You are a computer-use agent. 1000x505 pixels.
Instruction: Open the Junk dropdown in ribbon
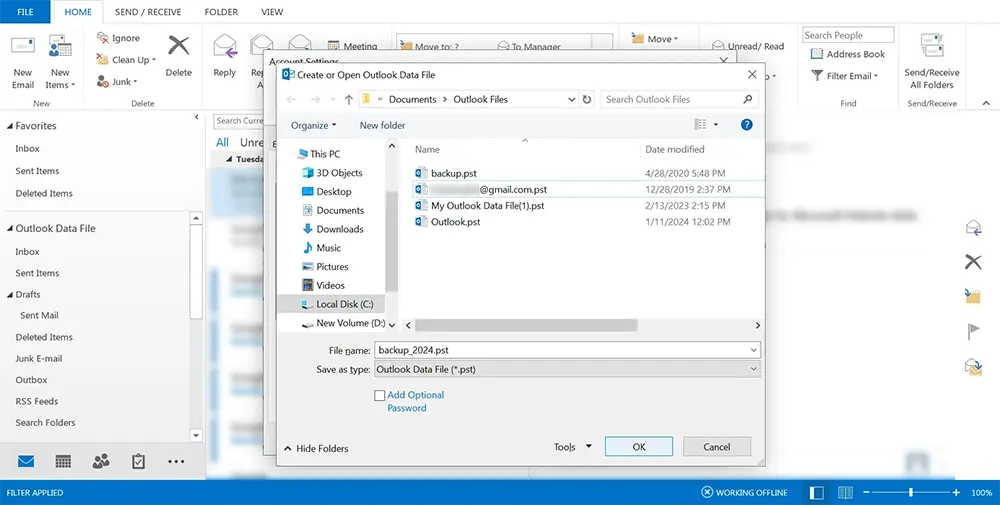point(117,82)
